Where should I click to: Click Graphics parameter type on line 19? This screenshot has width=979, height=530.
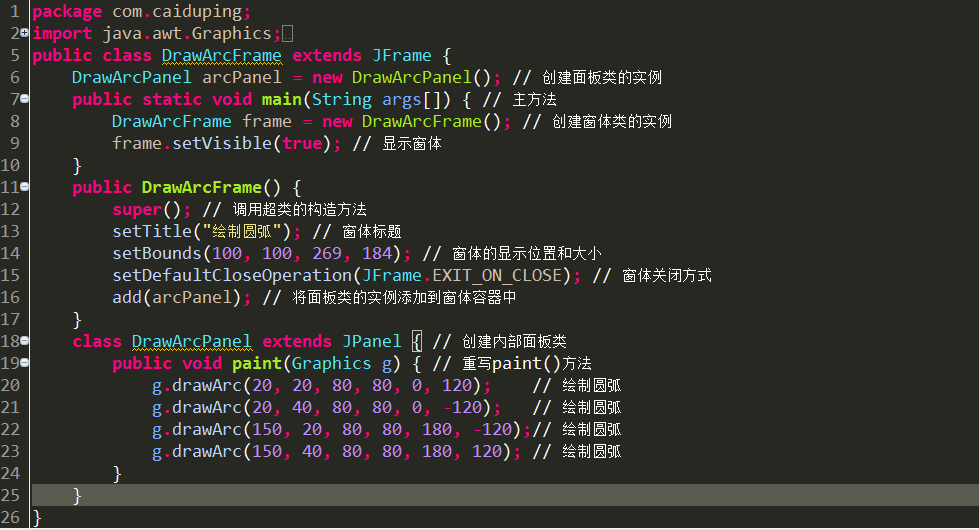[332, 363]
